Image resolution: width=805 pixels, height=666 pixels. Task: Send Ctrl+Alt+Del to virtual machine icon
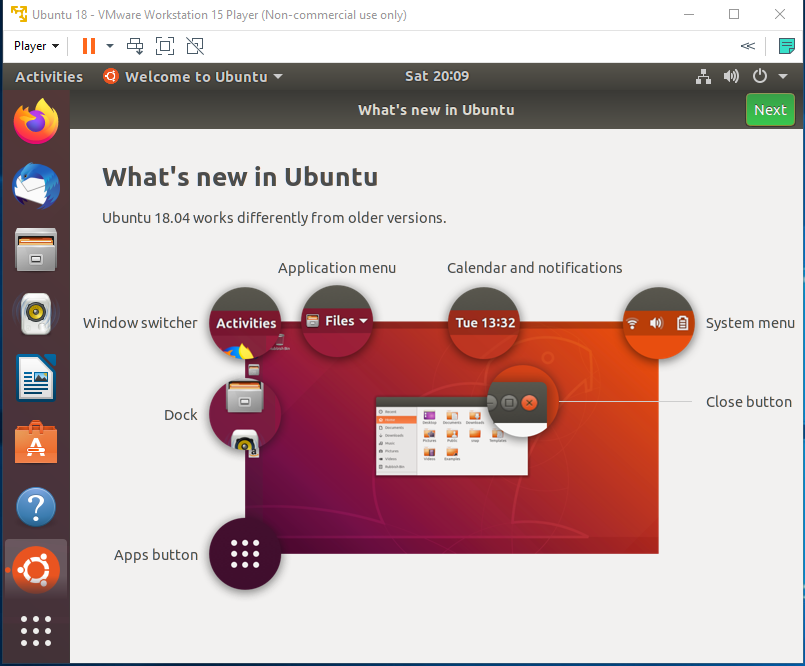[x=135, y=46]
